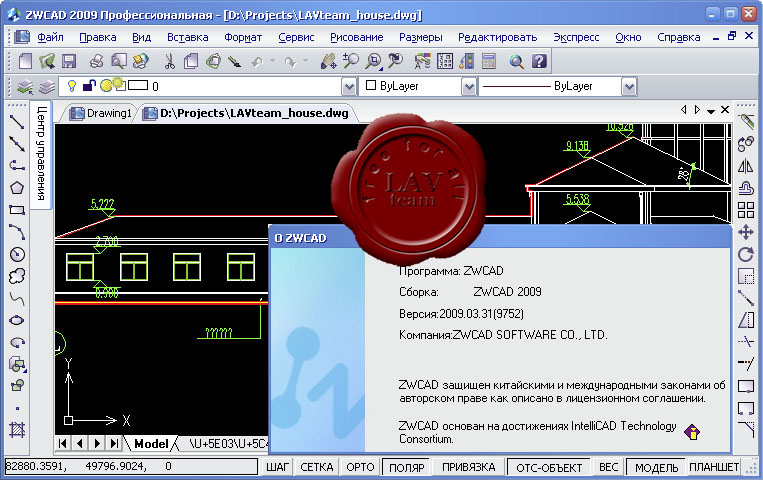Toggle ПРИВЯЗКА object snap
Image resolution: width=763 pixels, height=480 pixels.
click(469, 467)
